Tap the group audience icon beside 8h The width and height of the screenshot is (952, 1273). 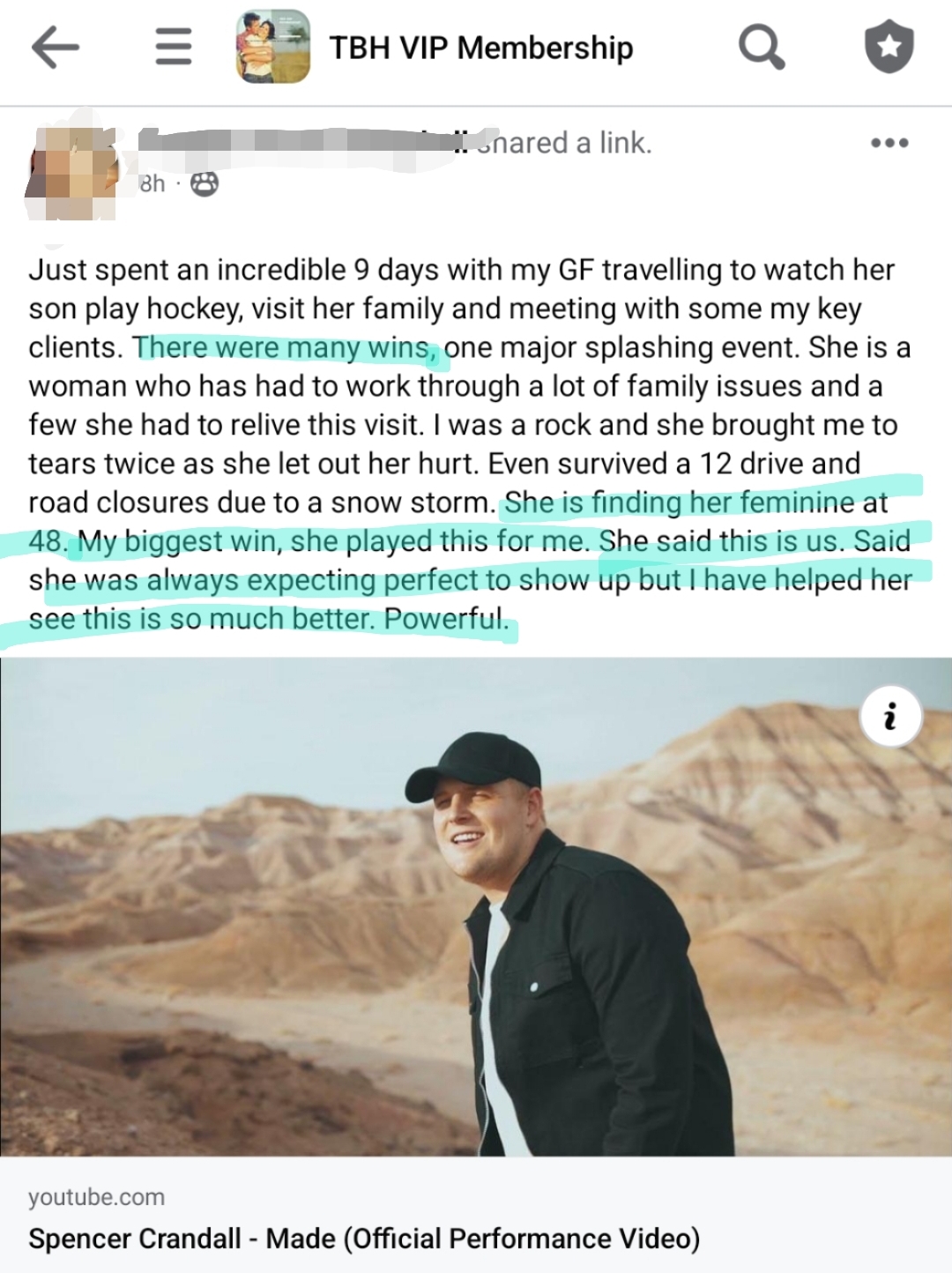[x=205, y=183]
